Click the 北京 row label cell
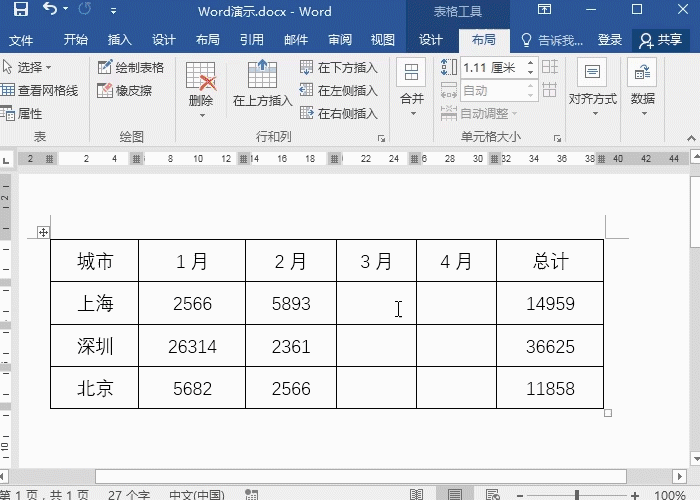The width and height of the screenshot is (700, 500). tap(95, 388)
